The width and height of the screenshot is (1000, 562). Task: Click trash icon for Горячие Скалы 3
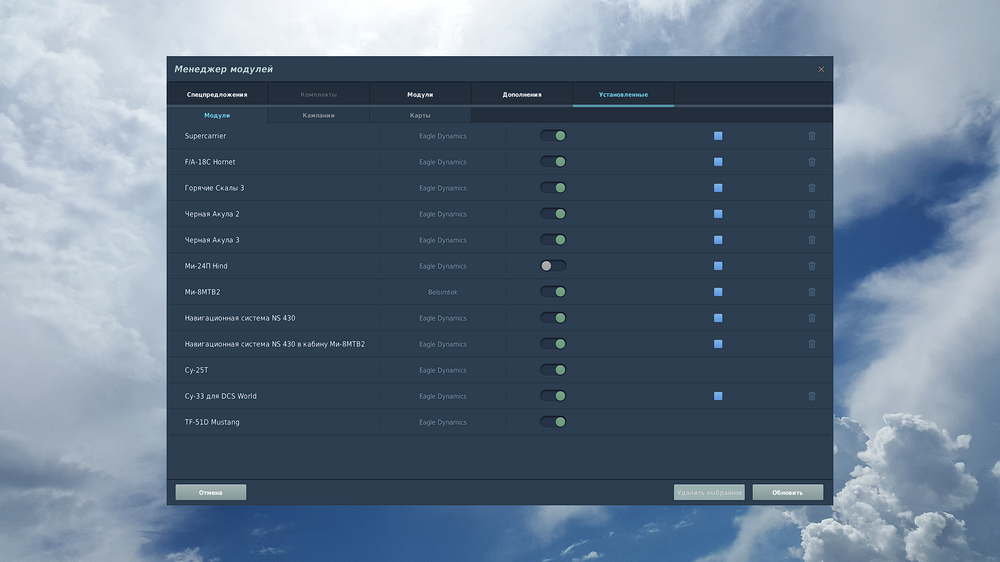[x=811, y=188]
